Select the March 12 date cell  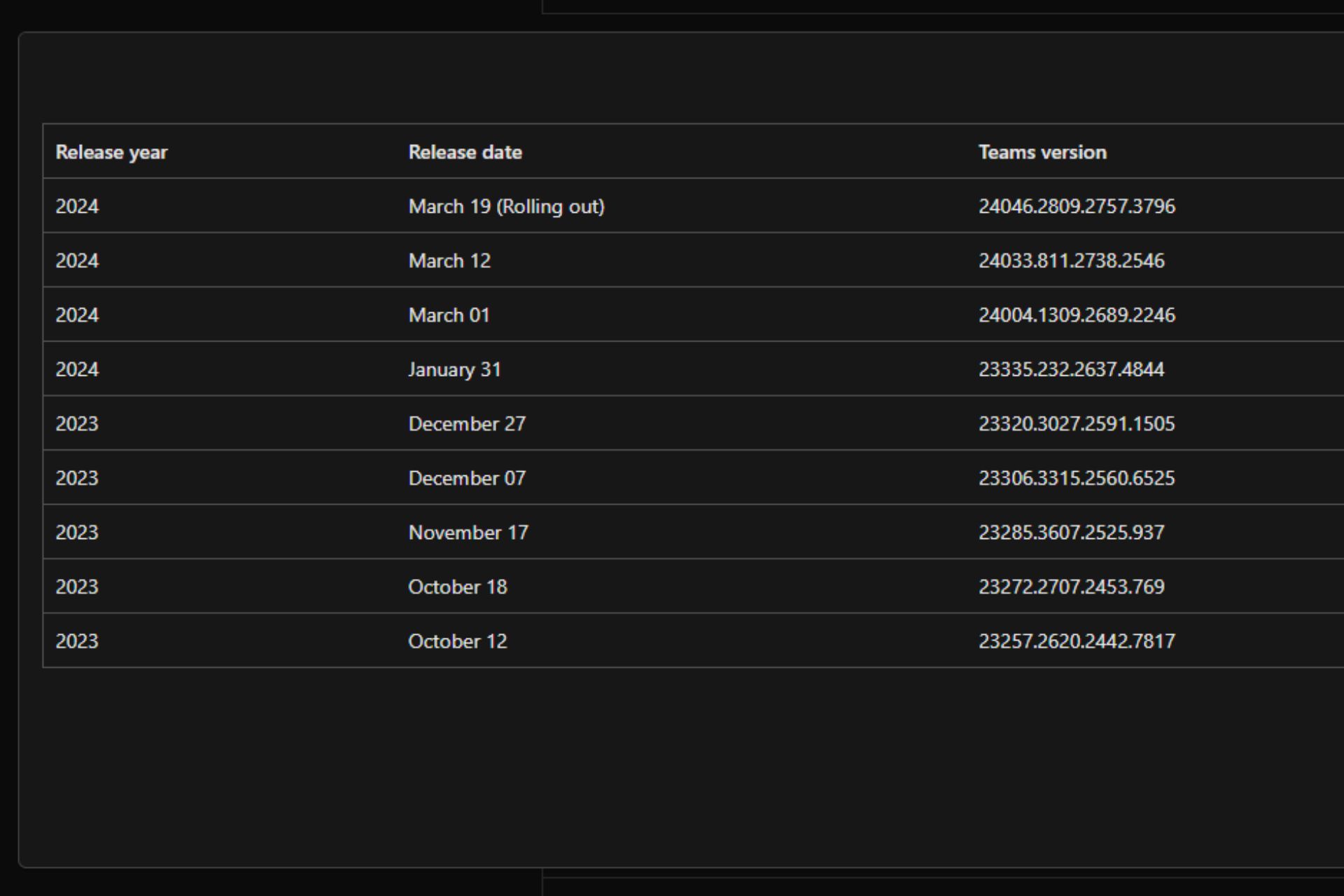[x=449, y=261]
